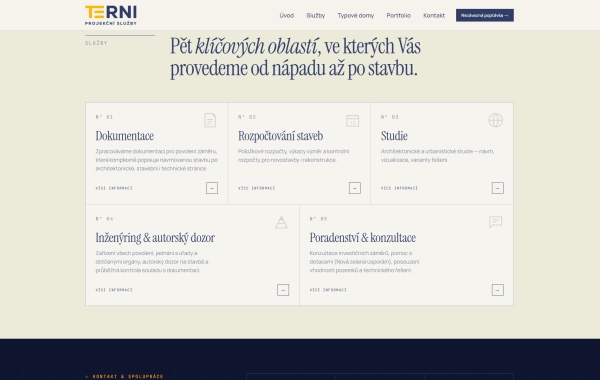This screenshot has width=600, height=380.
Task: Open the Kontakt nav item
Action: point(434,16)
